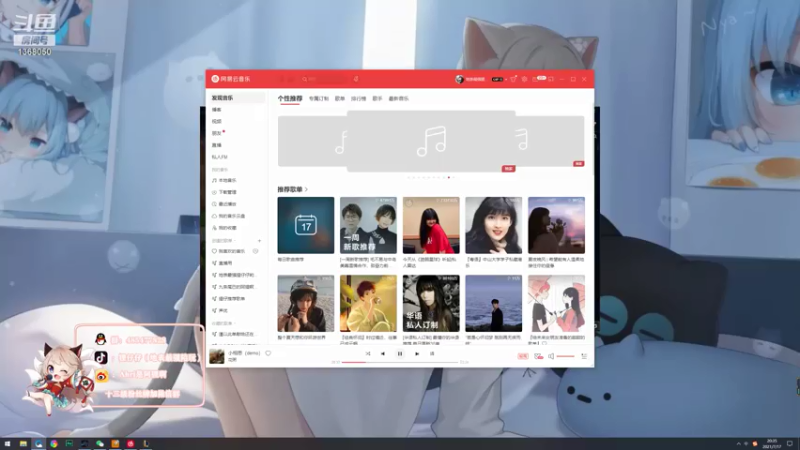
Task: Open the Chrome icon in the taskbar
Action: click(x=54, y=444)
